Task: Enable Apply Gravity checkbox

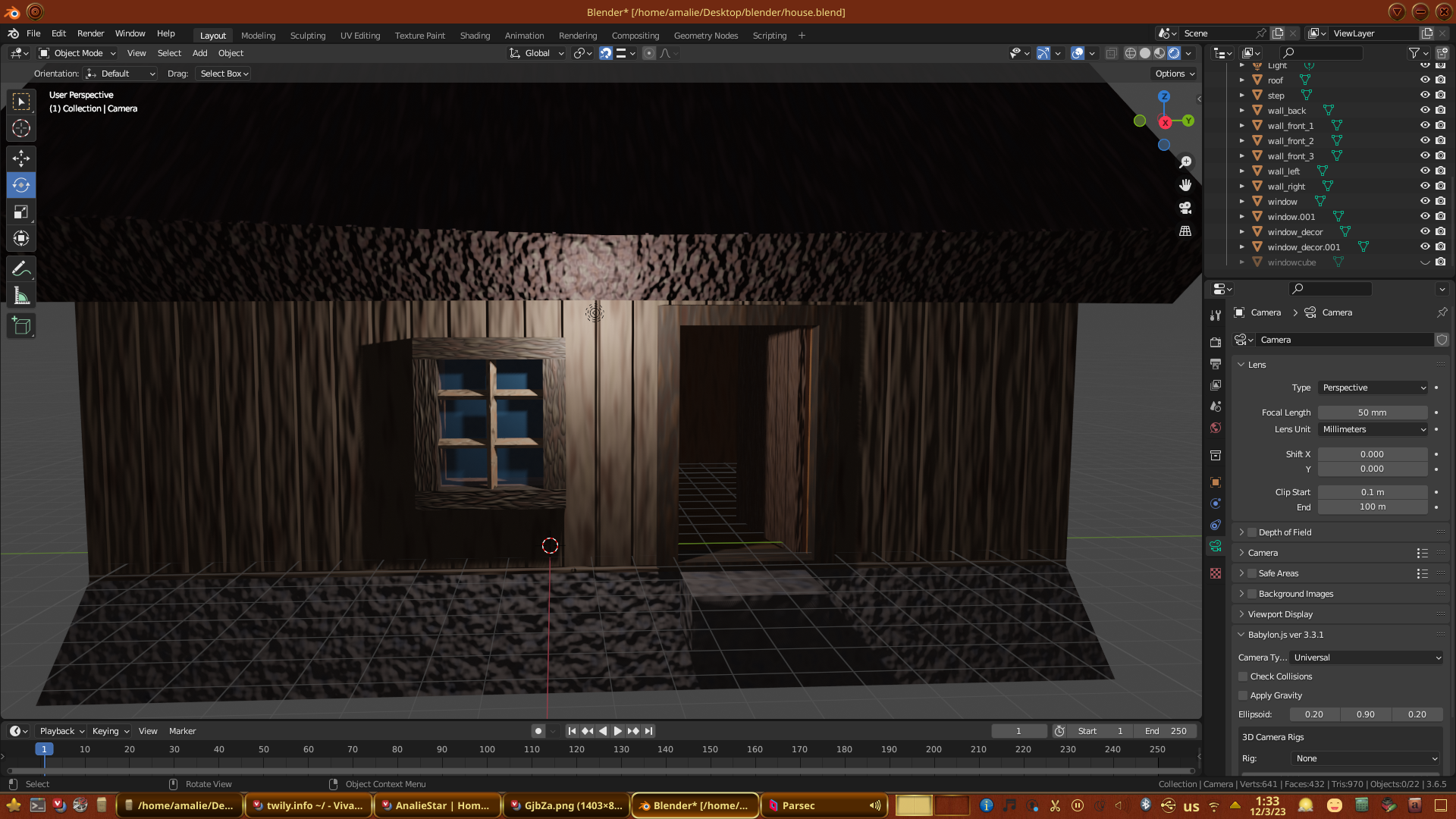Action: [1243, 695]
